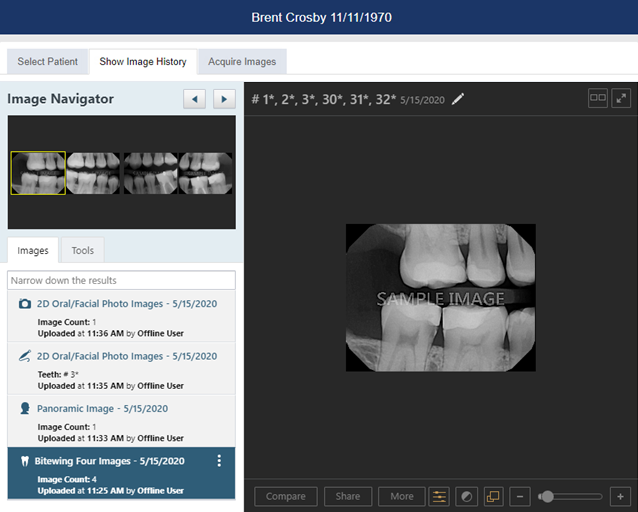Zoom in with plus button
The height and width of the screenshot is (512, 638).
point(621,497)
